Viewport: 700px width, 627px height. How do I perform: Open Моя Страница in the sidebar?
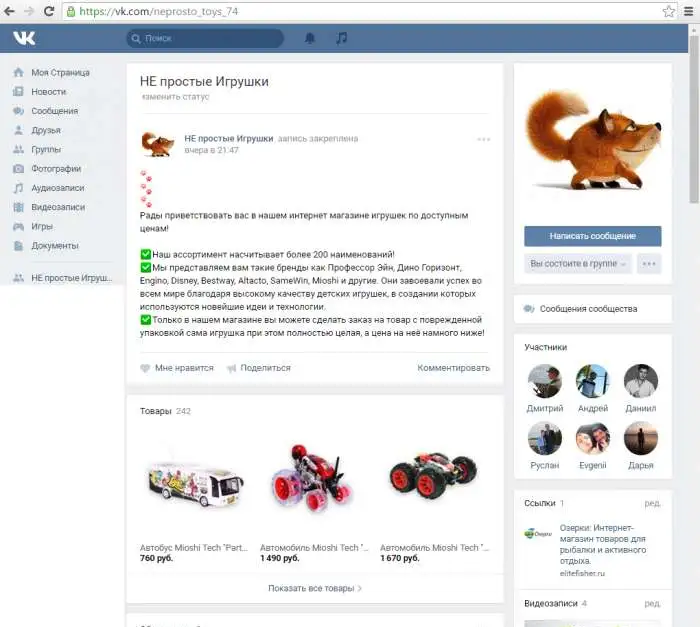click(x=60, y=72)
